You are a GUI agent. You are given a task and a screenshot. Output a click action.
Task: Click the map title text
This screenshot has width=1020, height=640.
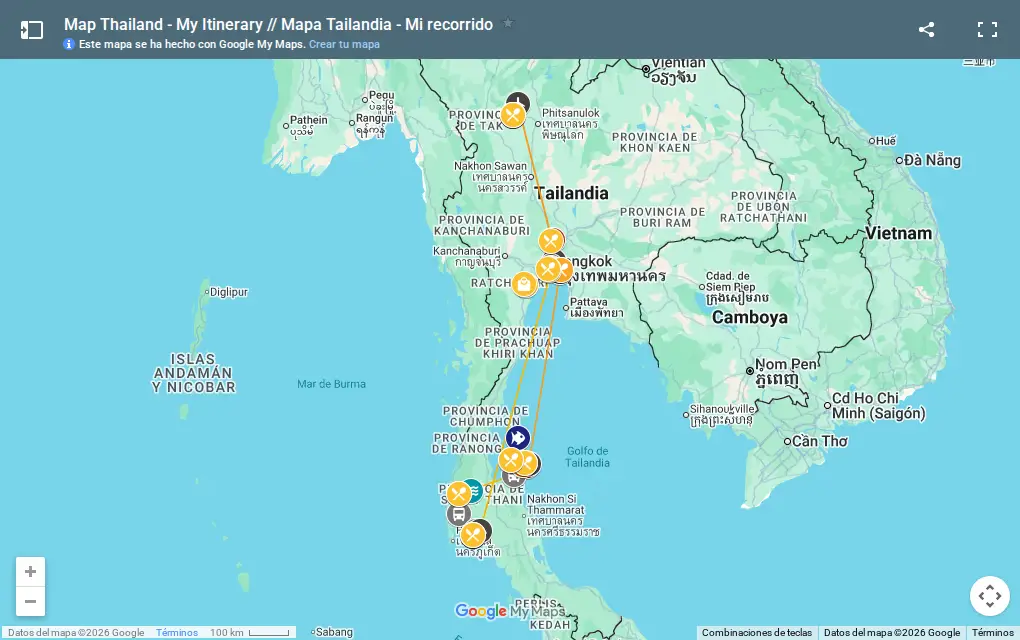278,25
